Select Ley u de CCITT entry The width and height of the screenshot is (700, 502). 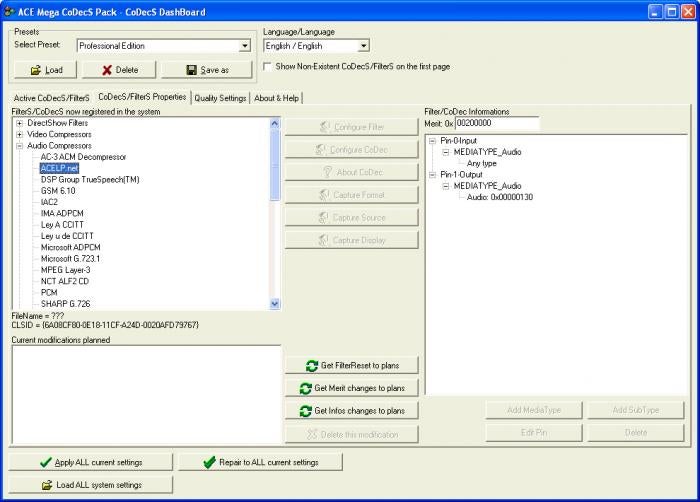67,236
